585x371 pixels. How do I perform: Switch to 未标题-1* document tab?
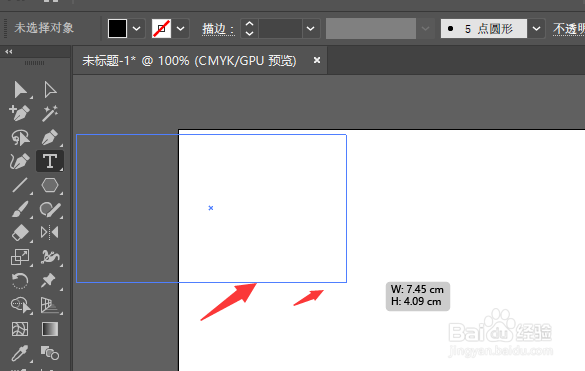189,60
